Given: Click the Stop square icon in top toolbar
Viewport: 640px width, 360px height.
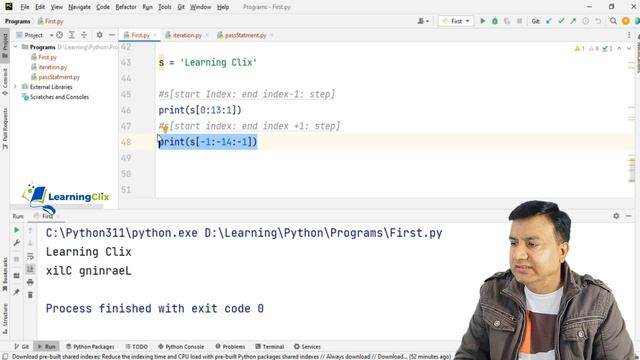Looking at the screenshot, I should [519, 21].
